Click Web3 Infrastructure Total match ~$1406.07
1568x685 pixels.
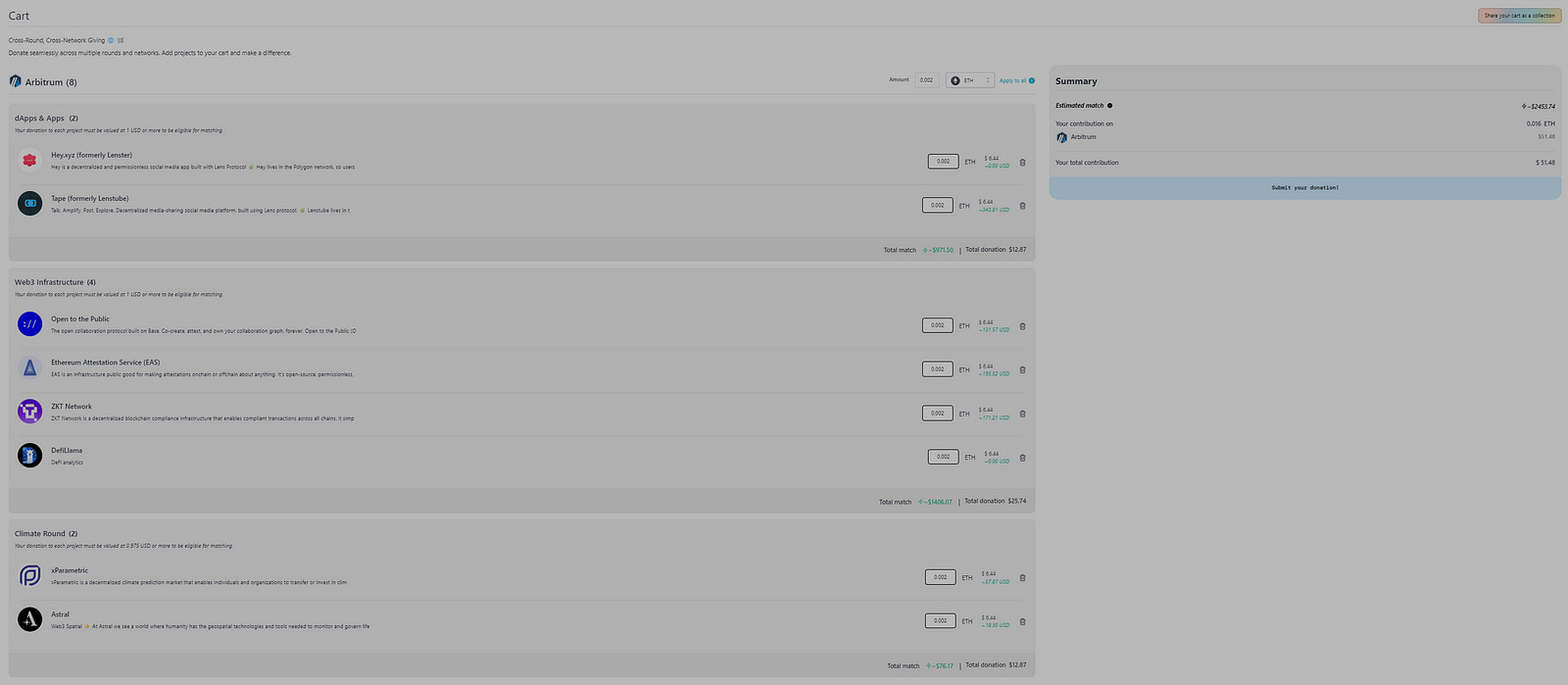[935, 502]
